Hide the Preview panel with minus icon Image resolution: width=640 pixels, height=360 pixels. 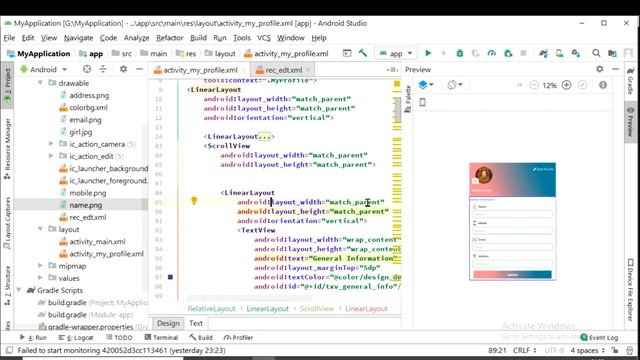pyautogui.click(x=616, y=69)
